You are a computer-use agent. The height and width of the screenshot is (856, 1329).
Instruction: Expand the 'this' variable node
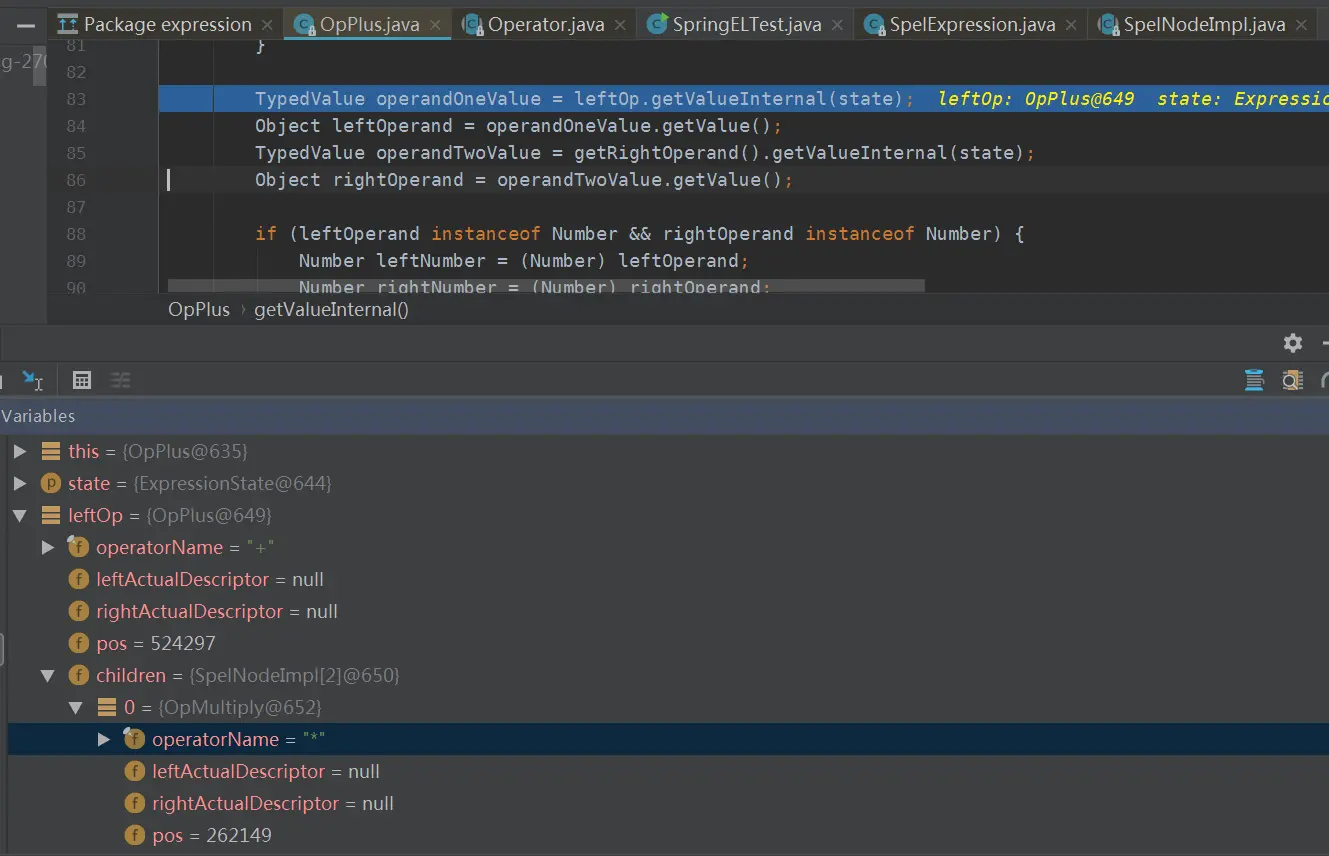[x=19, y=451]
